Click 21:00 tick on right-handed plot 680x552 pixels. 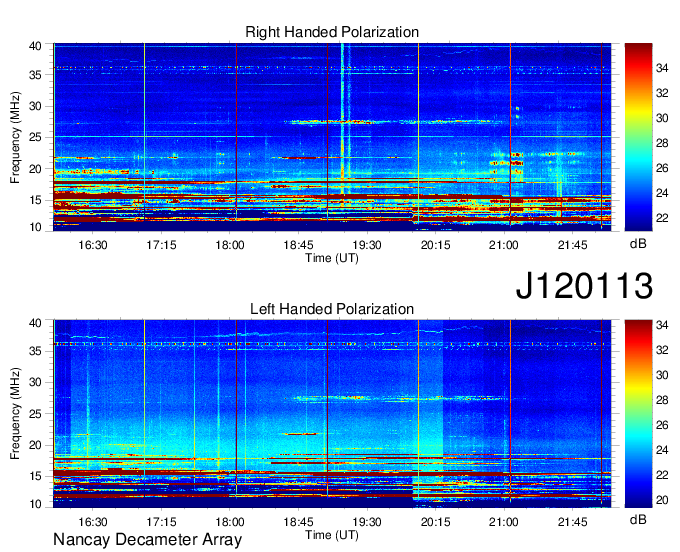503,245
